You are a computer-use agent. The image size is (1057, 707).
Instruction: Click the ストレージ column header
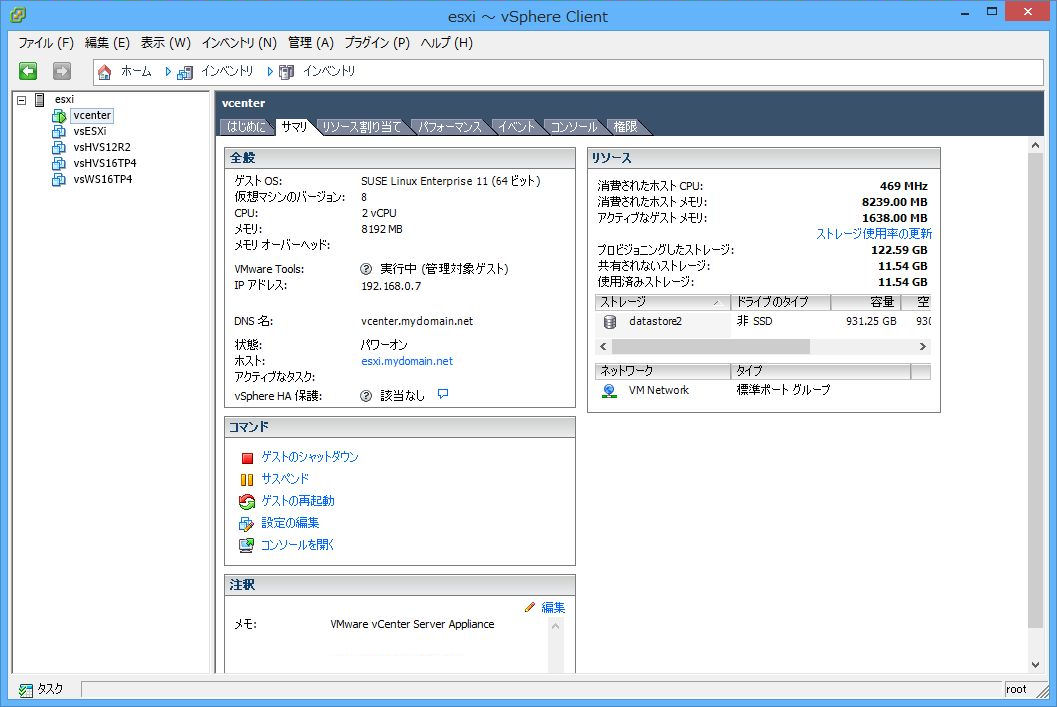click(663, 302)
